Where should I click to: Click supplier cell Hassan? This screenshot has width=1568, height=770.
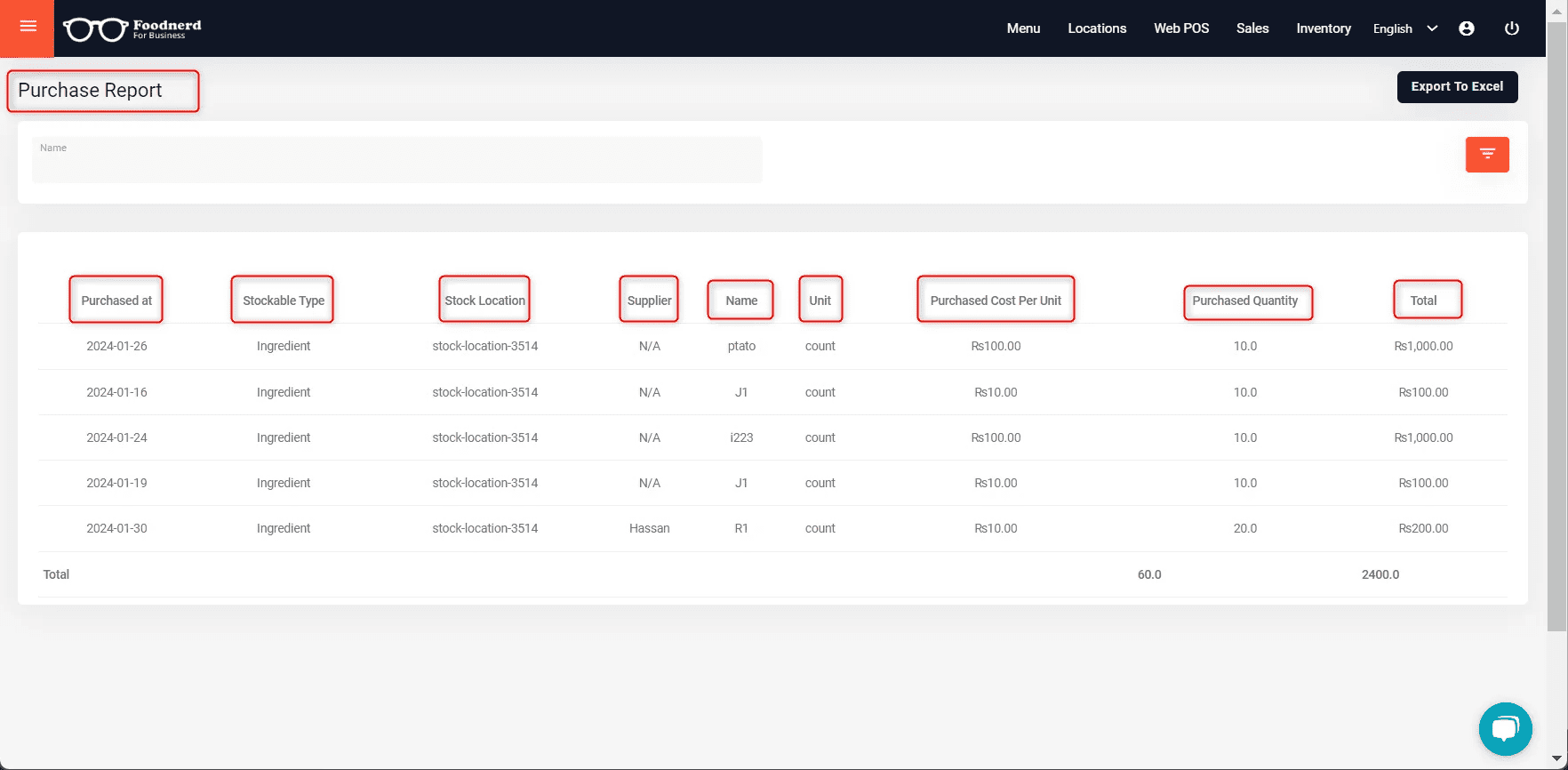[649, 528]
